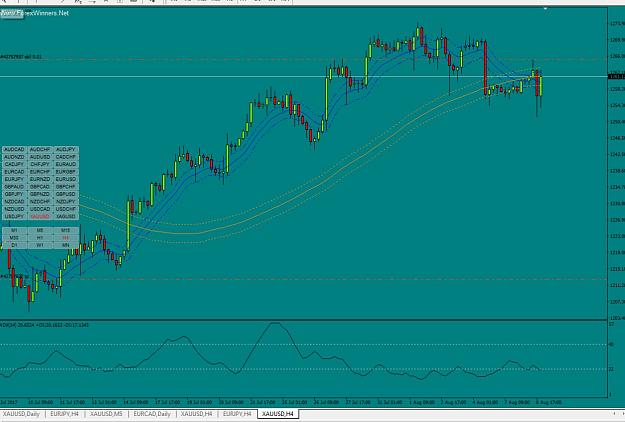Screen dimensions: 625x422
Task: Select the D1 daily timeframe
Action: point(14,245)
